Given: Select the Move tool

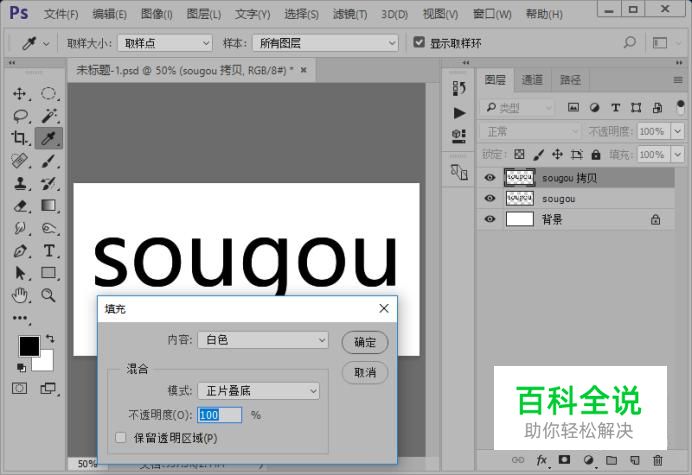Looking at the screenshot, I should (x=19, y=94).
